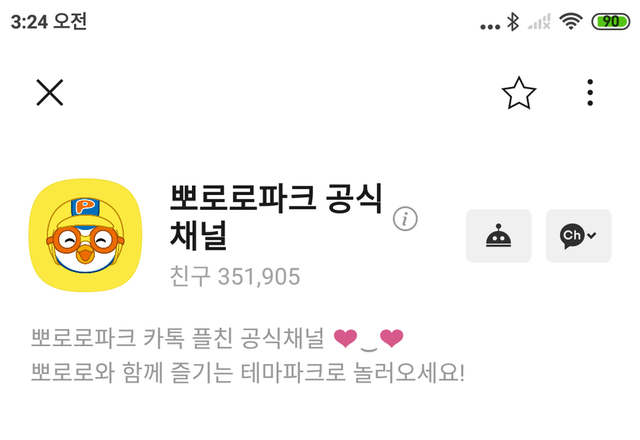
Task: Tap the second pink heart emoji in description
Action: tap(391, 338)
